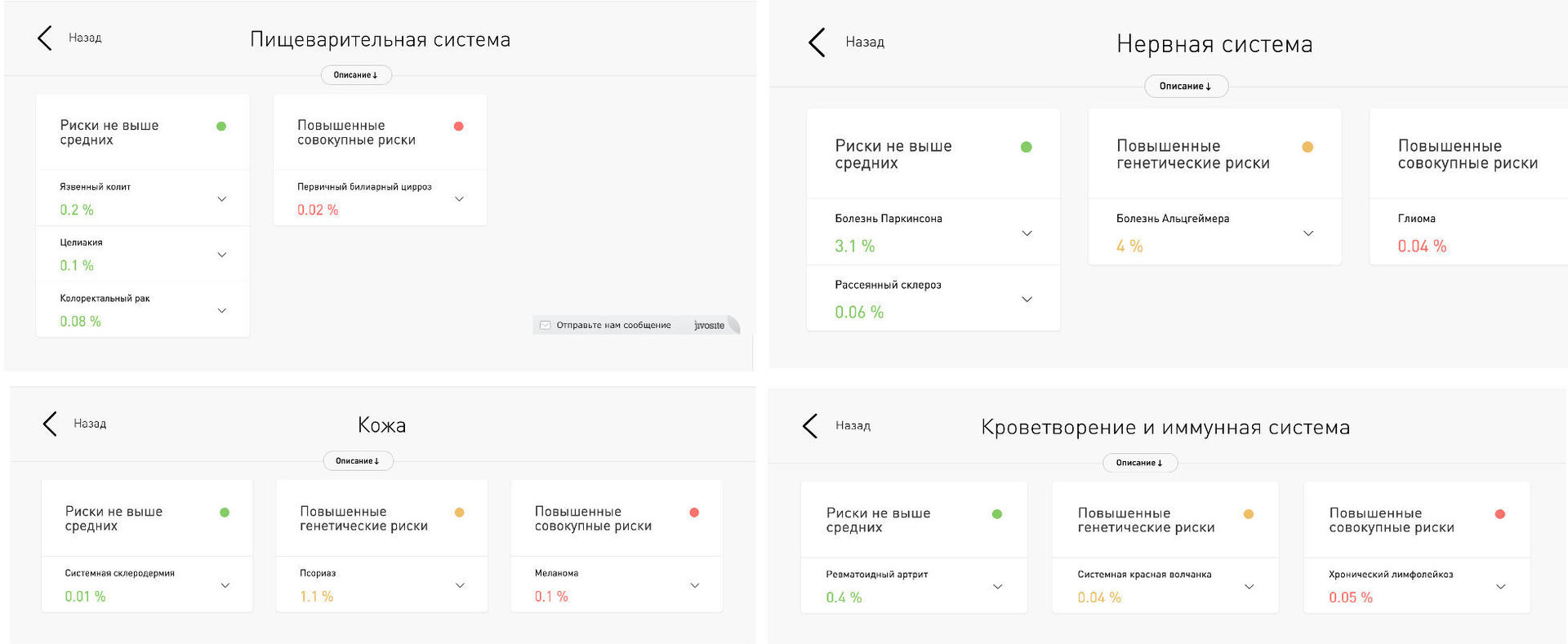Expand the Псориаз risk row
Screen dimensions: 1568x644
[460, 585]
